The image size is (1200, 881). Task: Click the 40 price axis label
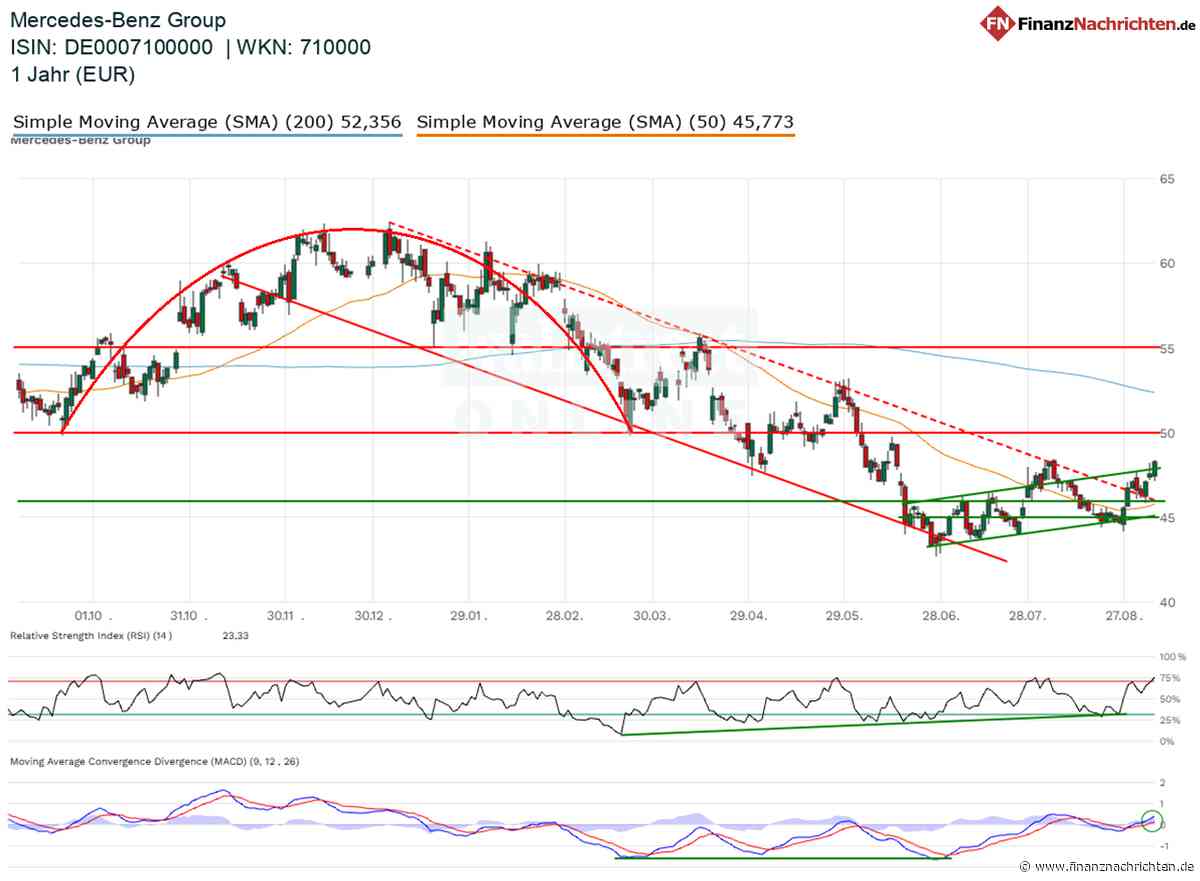[x=1168, y=603]
